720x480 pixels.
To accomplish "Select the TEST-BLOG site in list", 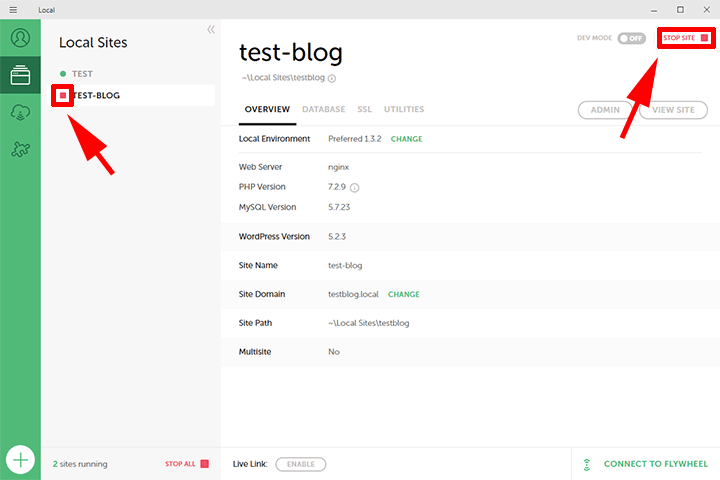I will 133,95.
